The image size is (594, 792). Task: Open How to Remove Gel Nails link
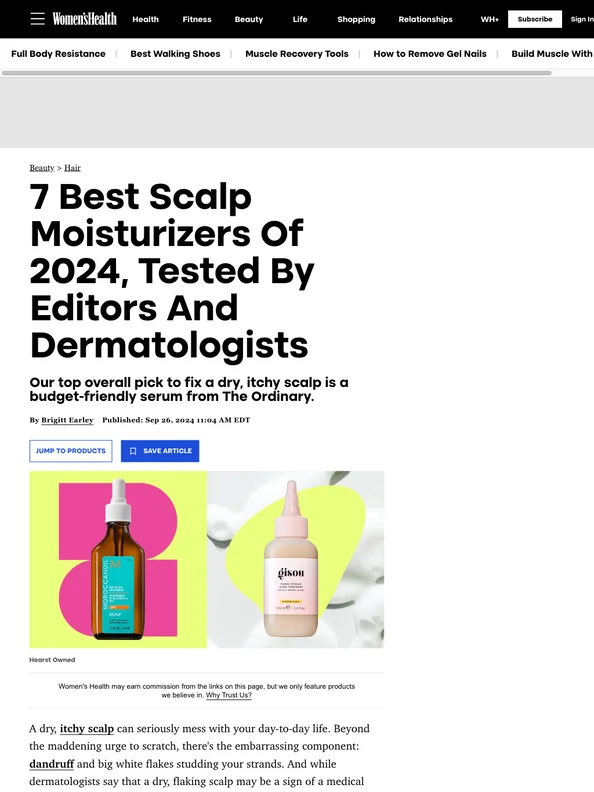430,54
